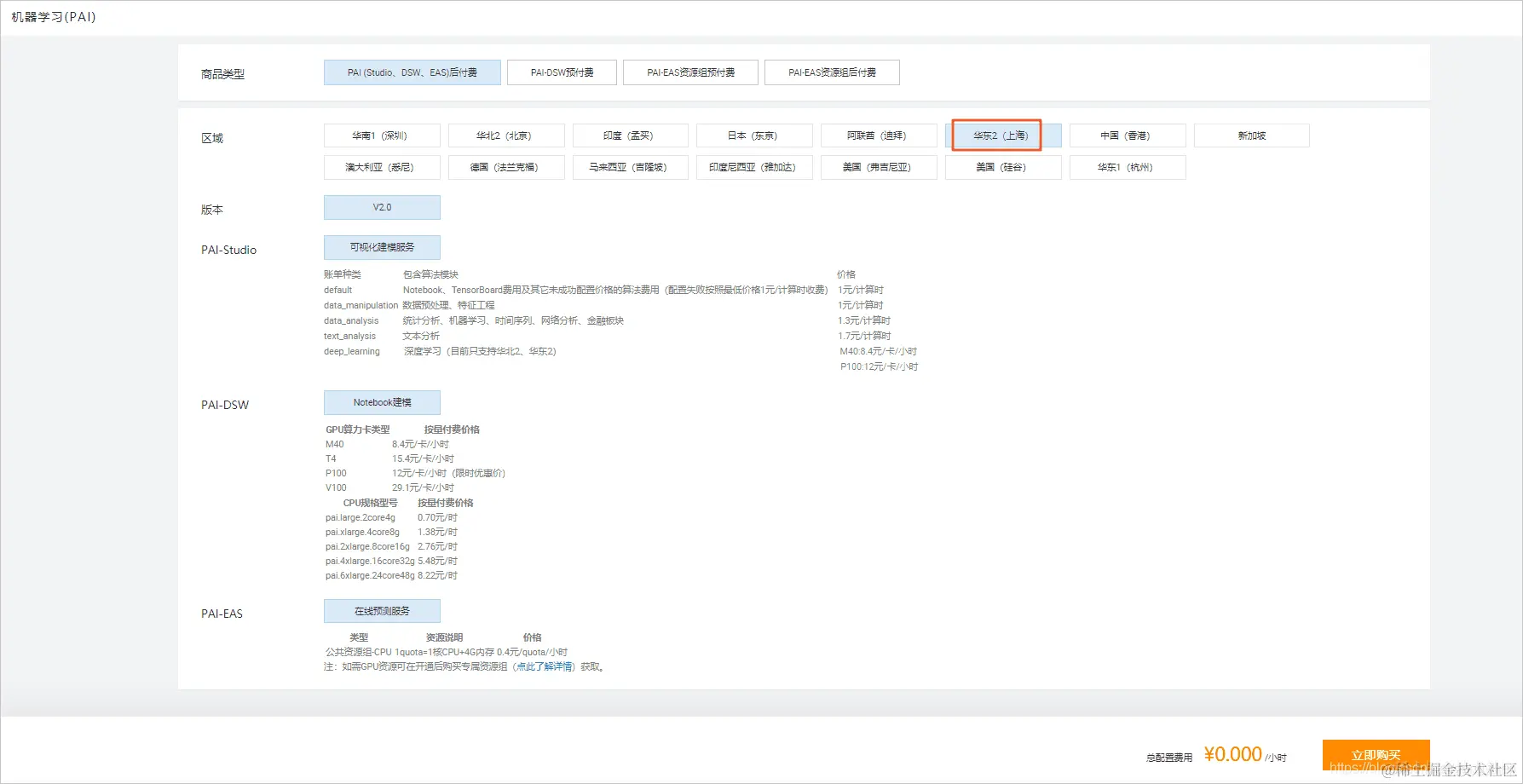Click the pai.2xlarge.8core16g CPU spec
Viewport: 1523px width, 784px height.
pyautogui.click(x=367, y=546)
